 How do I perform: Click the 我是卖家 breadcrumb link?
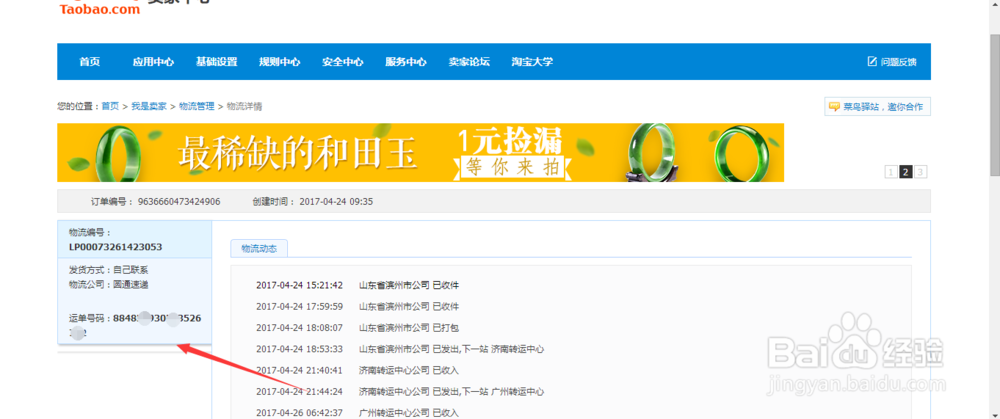click(x=149, y=107)
